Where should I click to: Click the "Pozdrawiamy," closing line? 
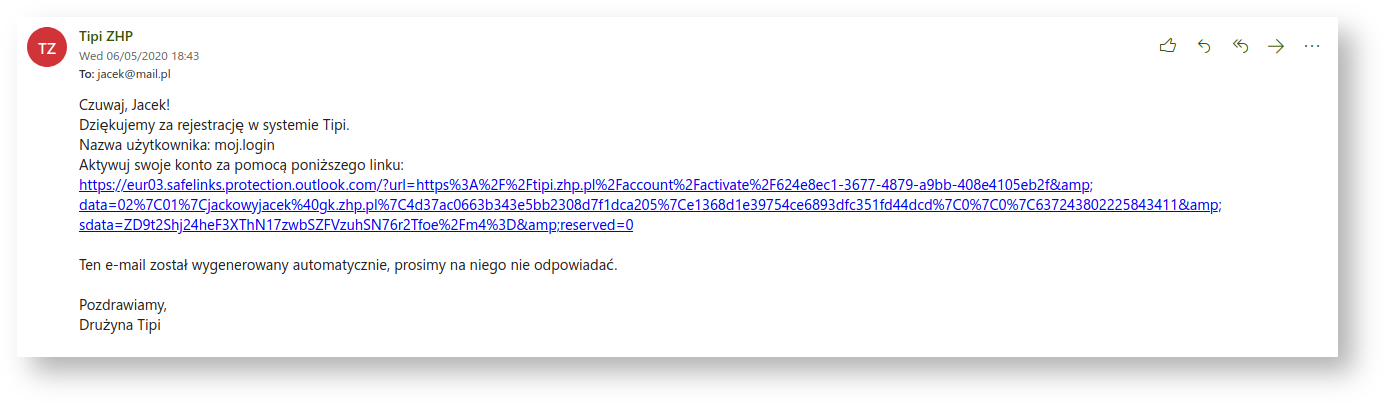pos(122,305)
